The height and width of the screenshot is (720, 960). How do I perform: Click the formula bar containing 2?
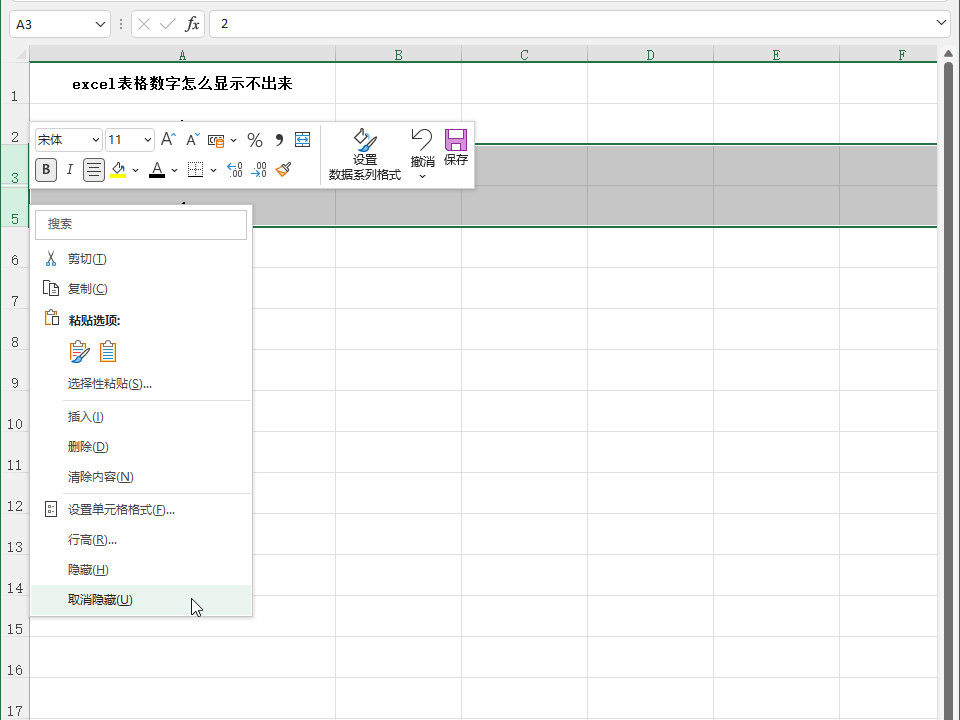(580, 24)
